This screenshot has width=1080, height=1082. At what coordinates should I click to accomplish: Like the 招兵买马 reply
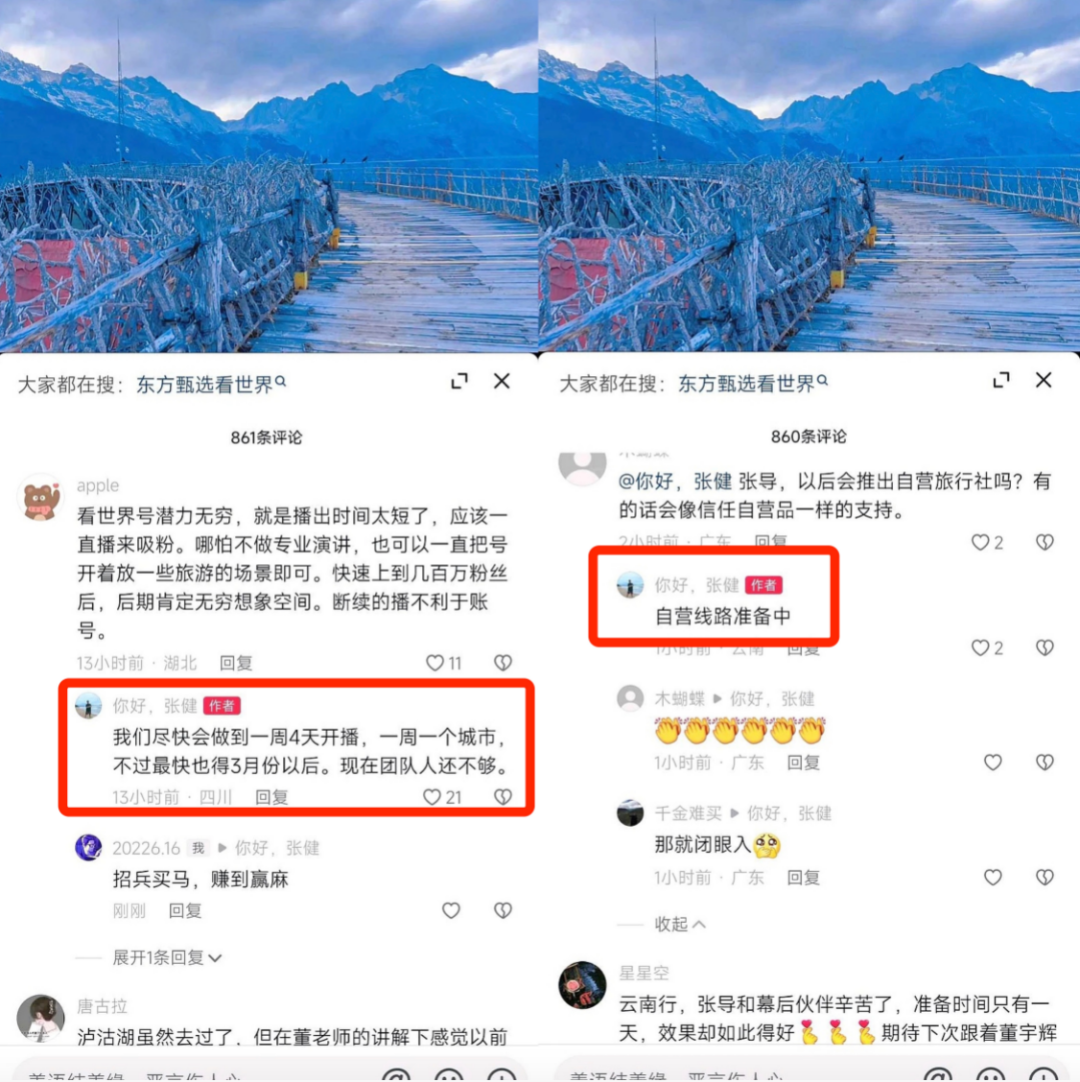(x=451, y=910)
